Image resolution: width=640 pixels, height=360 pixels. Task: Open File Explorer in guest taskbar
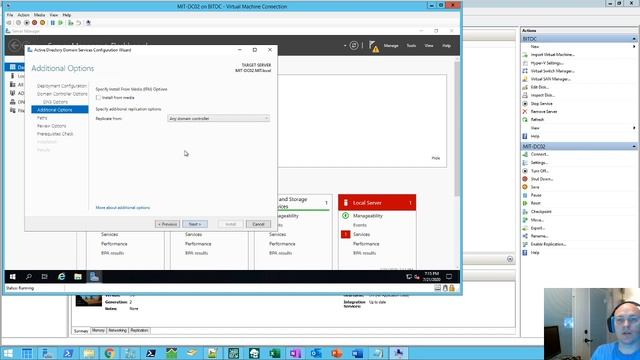pos(78,277)
